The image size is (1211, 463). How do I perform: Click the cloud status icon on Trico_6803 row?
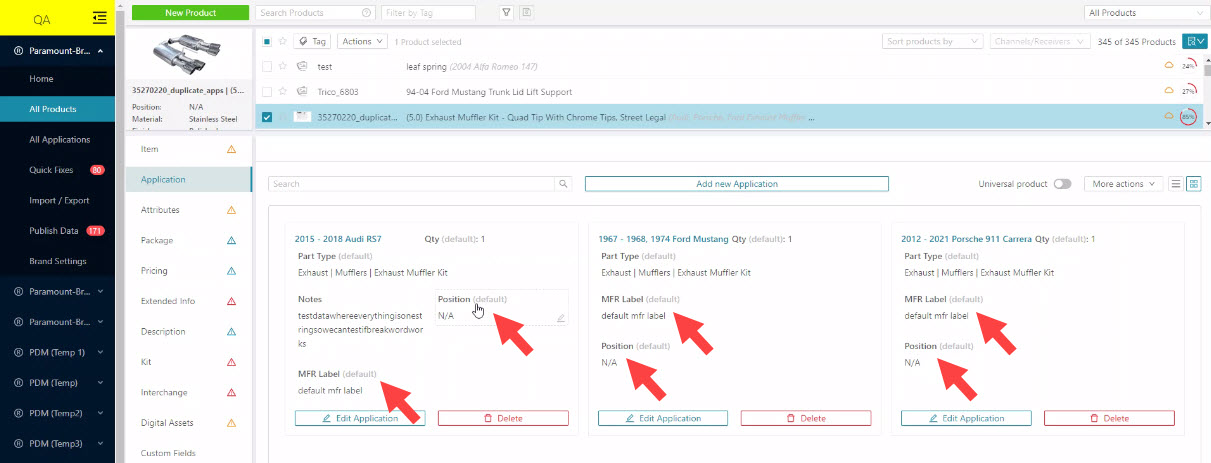(x=1167, y=91)
